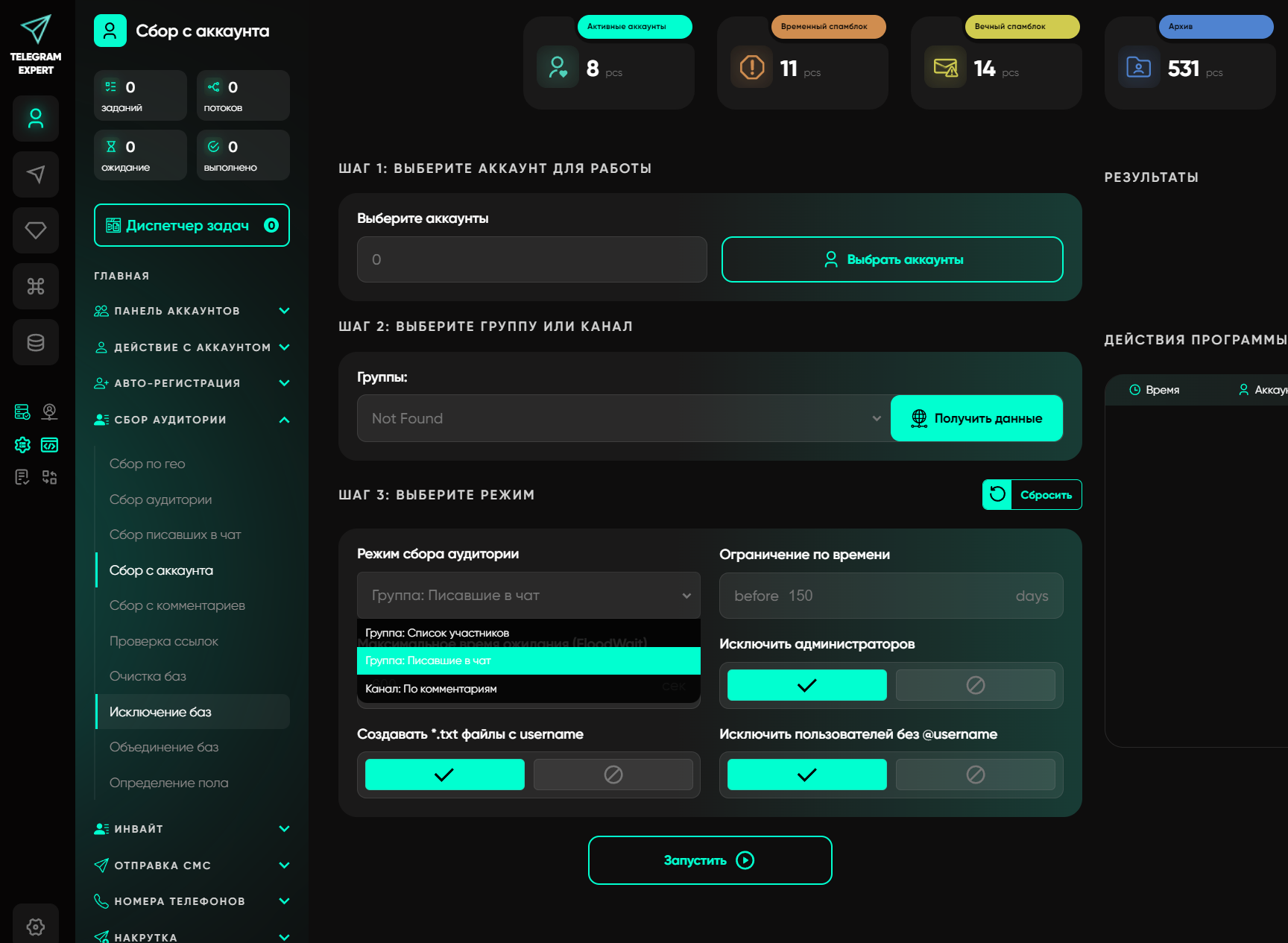Click the permanent spamblock envelope icon
The image size is (1288, 943).
coord(946,67)
